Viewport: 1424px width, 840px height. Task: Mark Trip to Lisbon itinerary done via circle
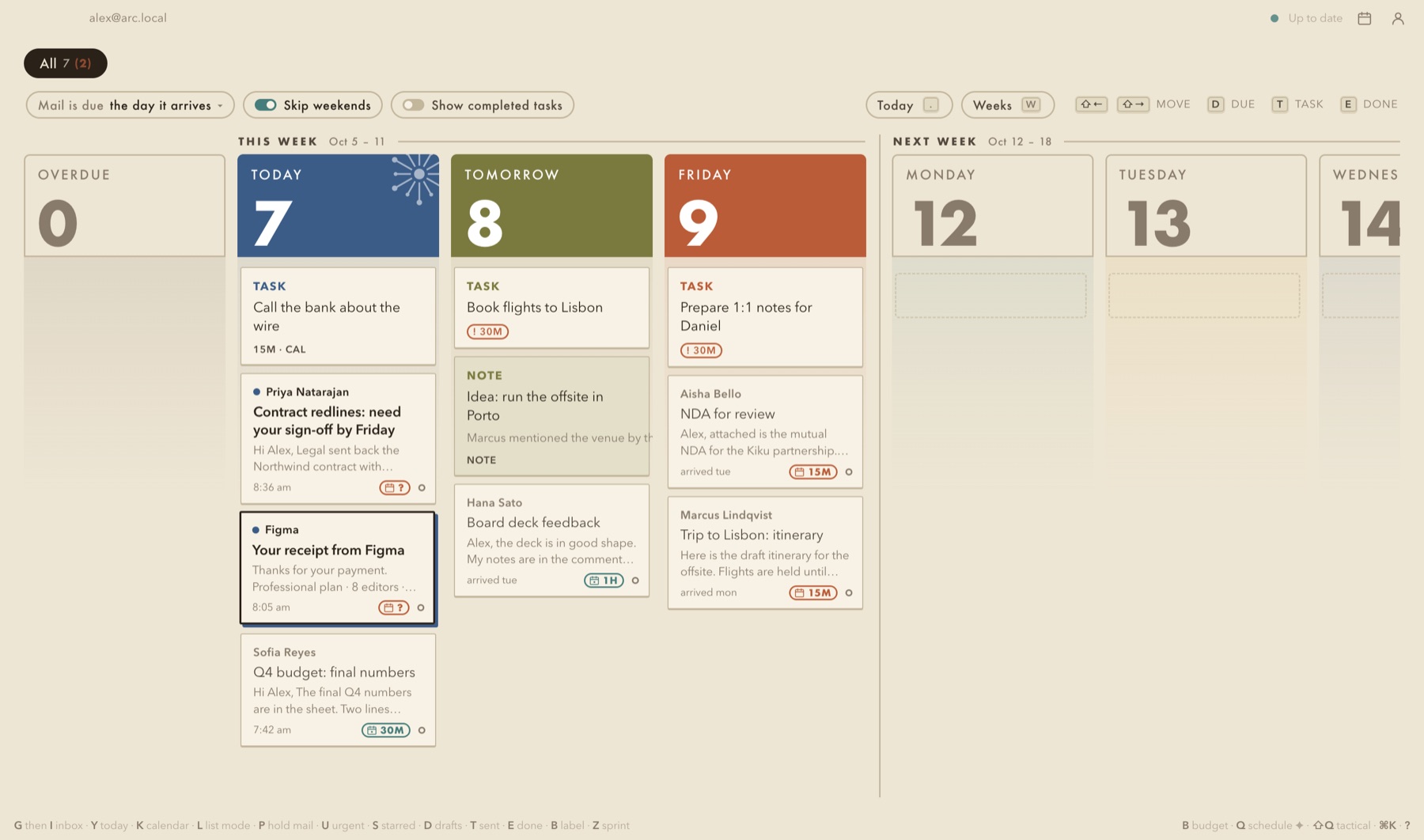(x=849, y=593)
